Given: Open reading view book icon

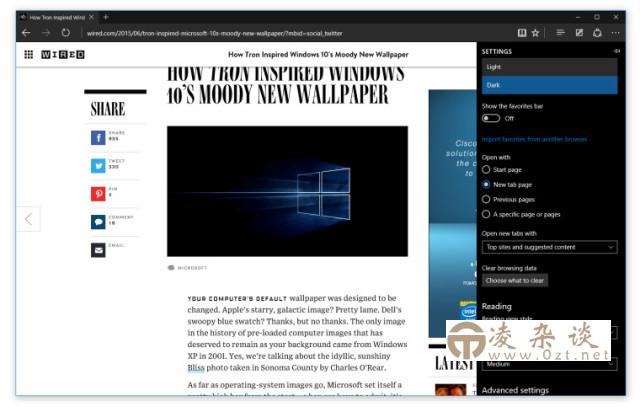Looking at the screenshot, I should (x=522, y=33).
